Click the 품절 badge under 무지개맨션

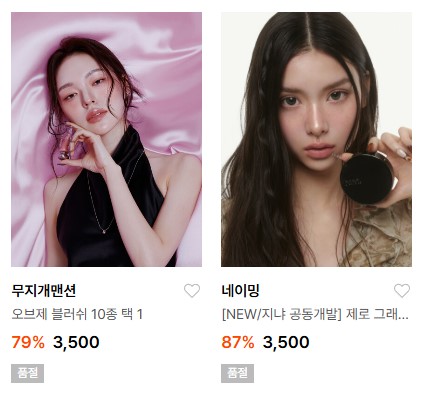27,373
